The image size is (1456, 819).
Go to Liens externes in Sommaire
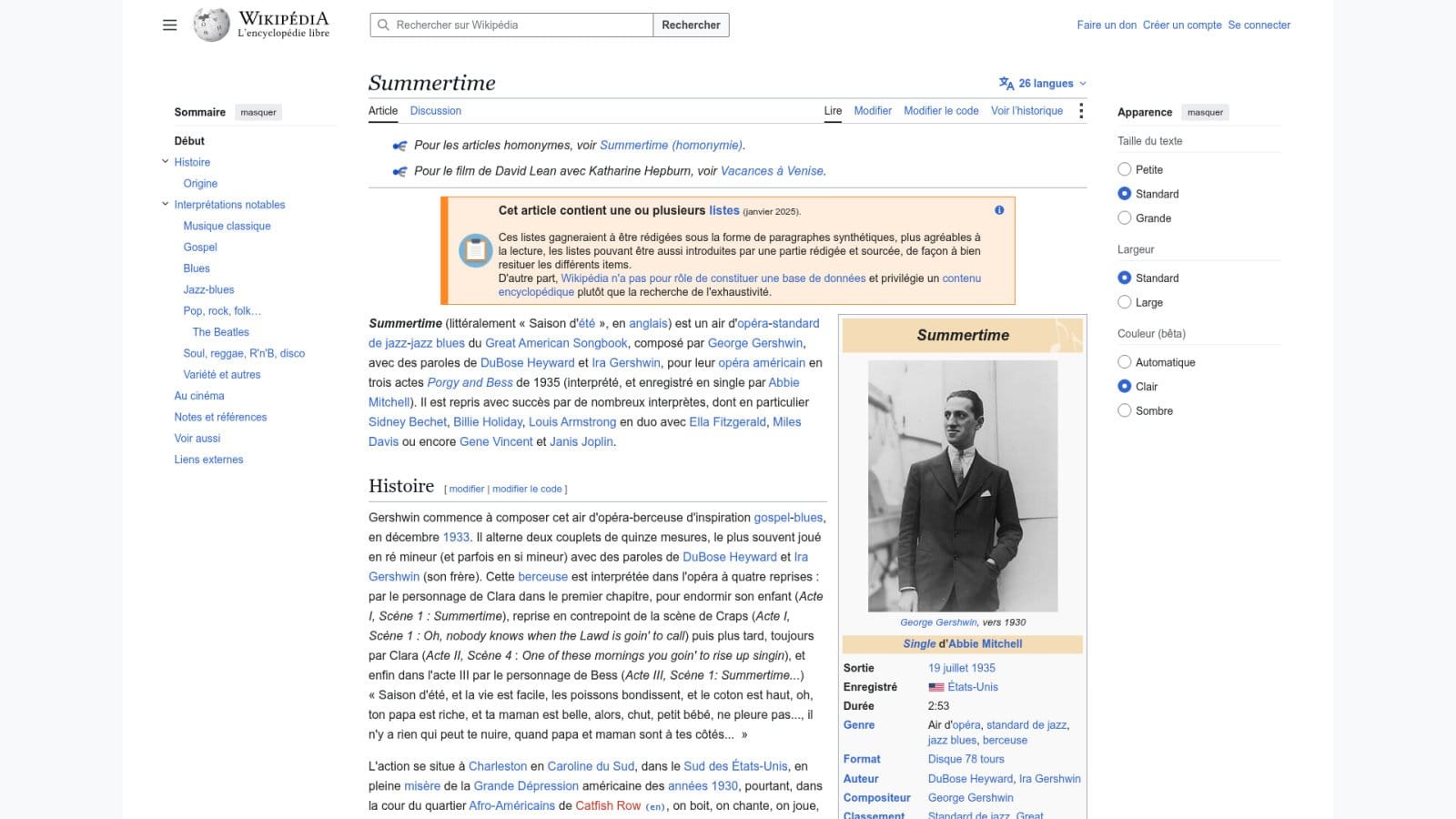pyautogui.click(x=208, y=460)
